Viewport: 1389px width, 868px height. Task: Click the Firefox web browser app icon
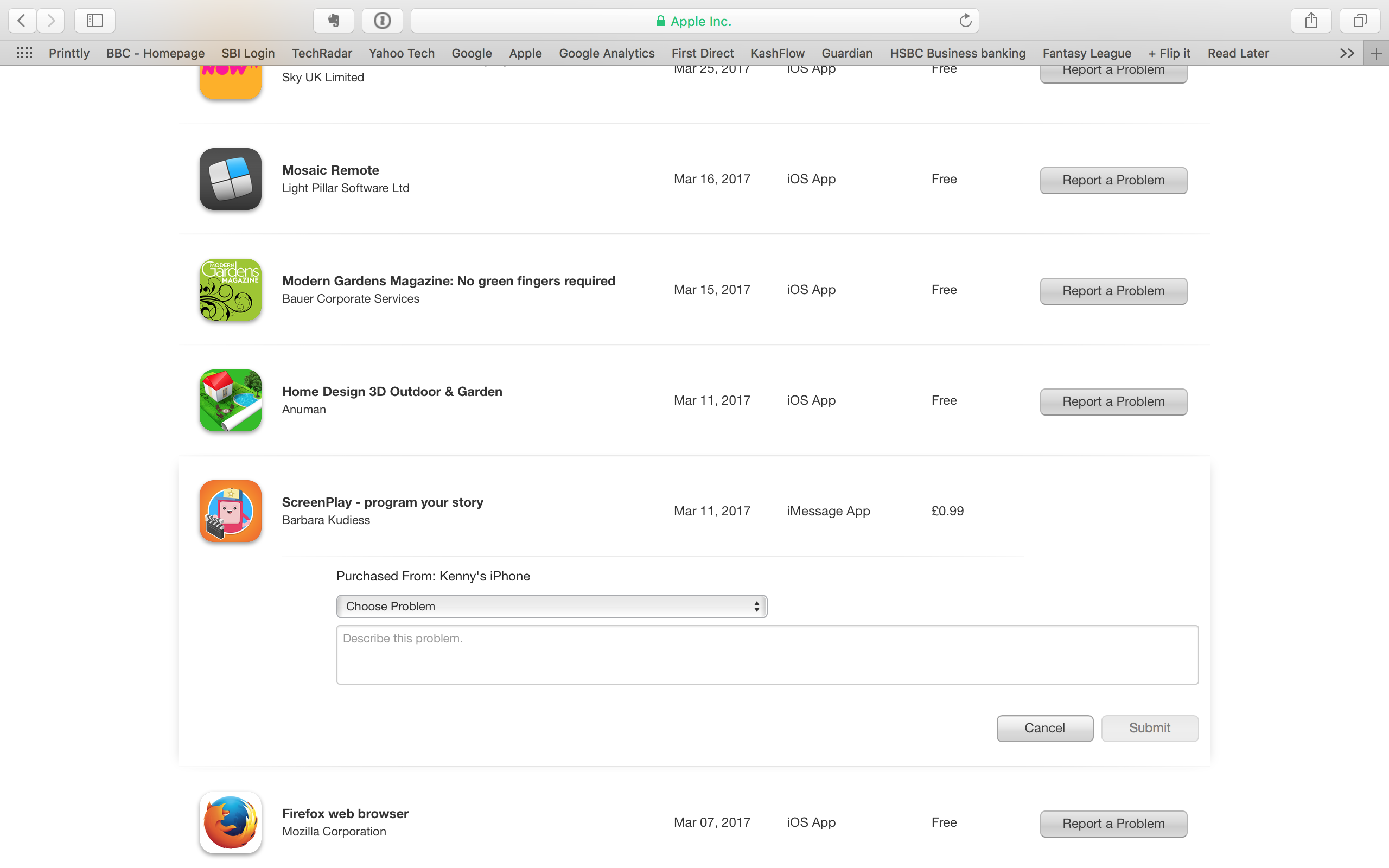pos(231,822)
